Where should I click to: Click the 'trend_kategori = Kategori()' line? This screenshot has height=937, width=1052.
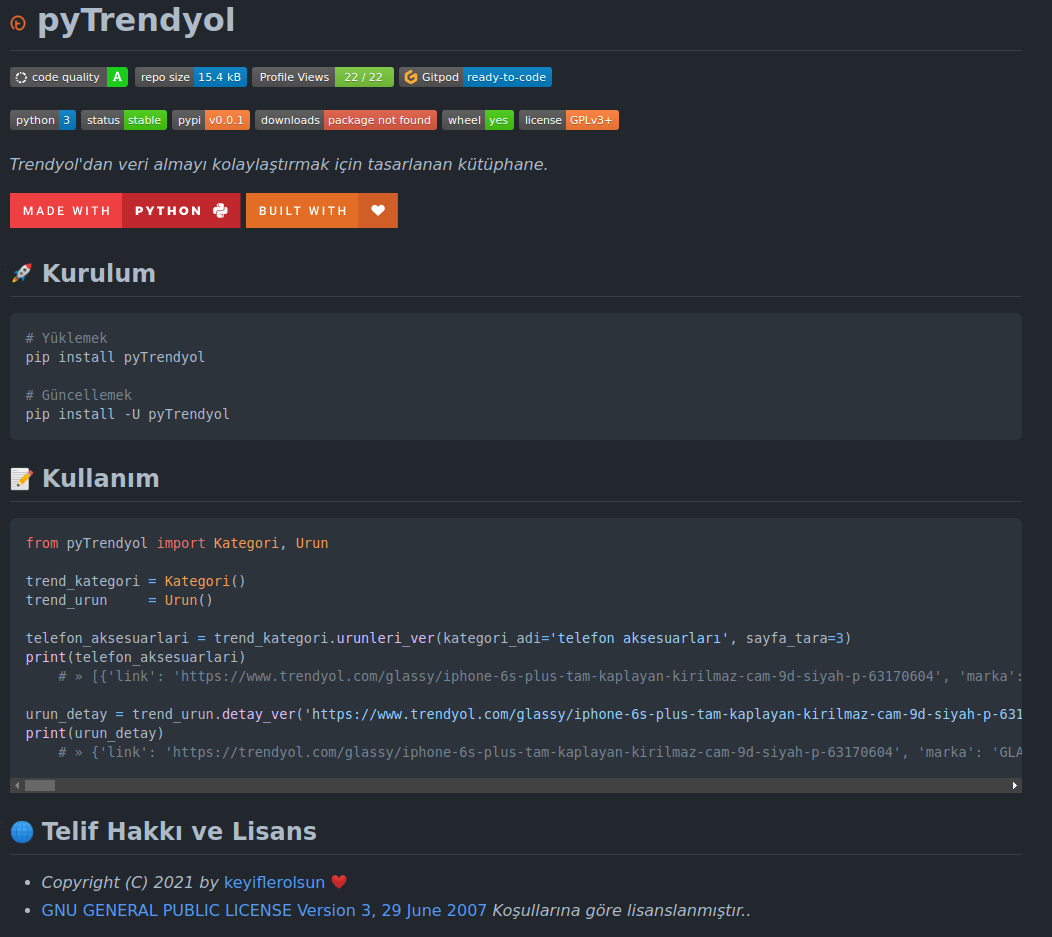pyautogui.click(x=136, y=582)
